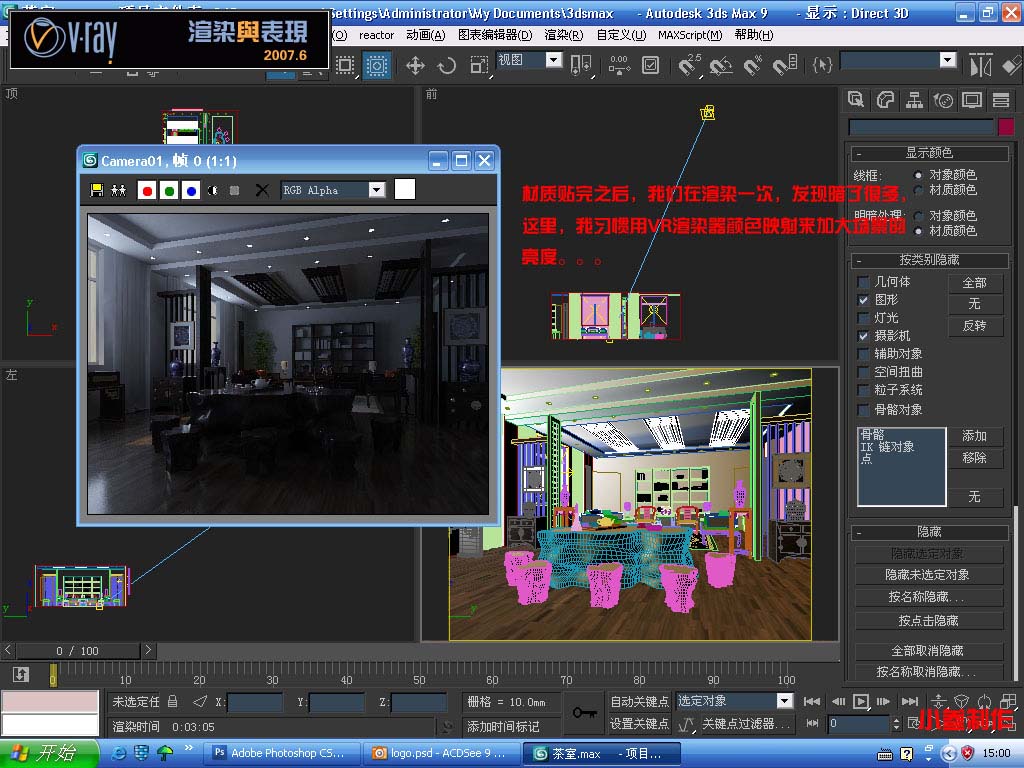Toggle the 2.5D Snaps magnet

pos(689,65)
